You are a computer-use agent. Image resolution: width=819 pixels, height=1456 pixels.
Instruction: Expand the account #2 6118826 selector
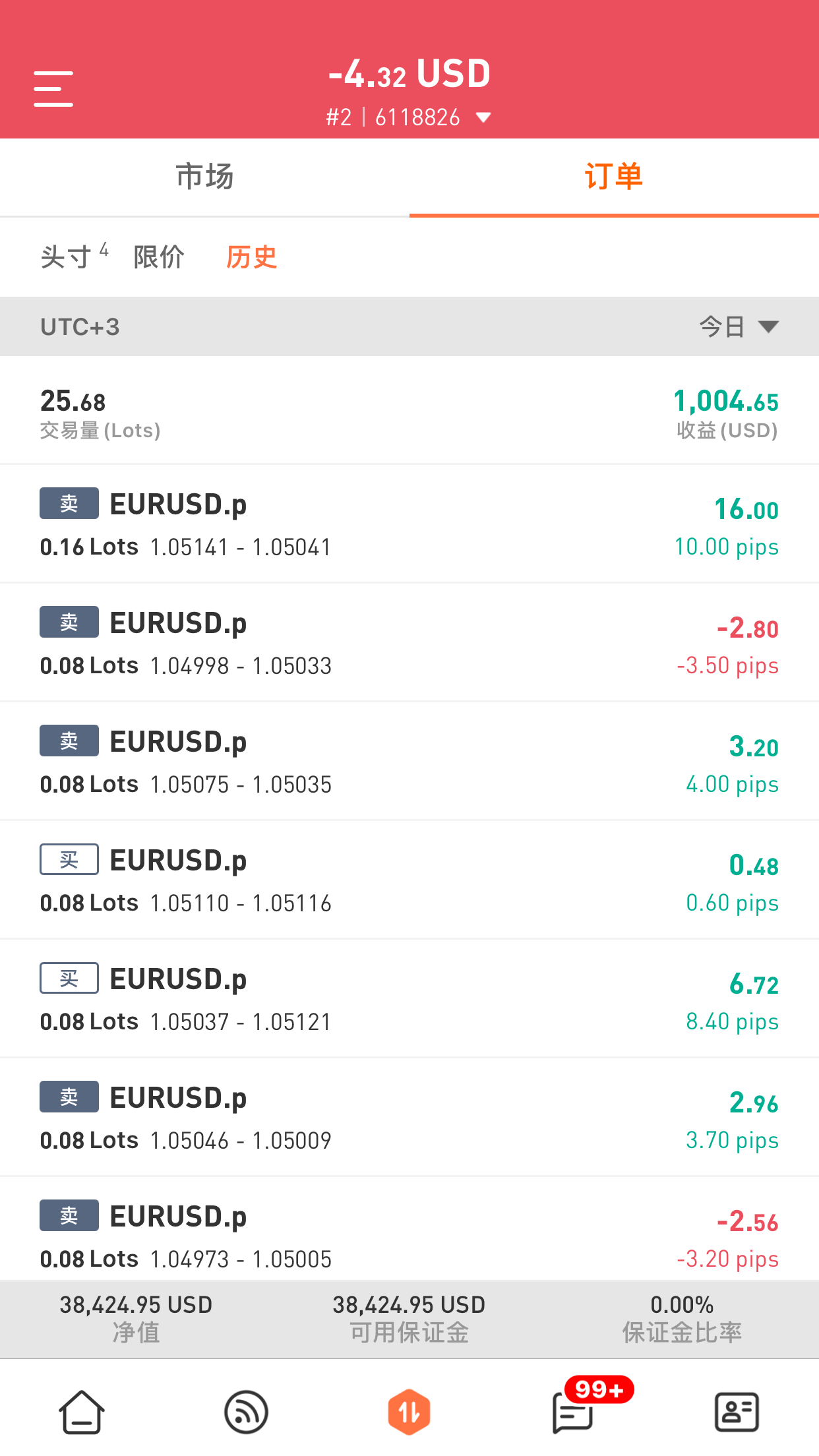point(409,117)
